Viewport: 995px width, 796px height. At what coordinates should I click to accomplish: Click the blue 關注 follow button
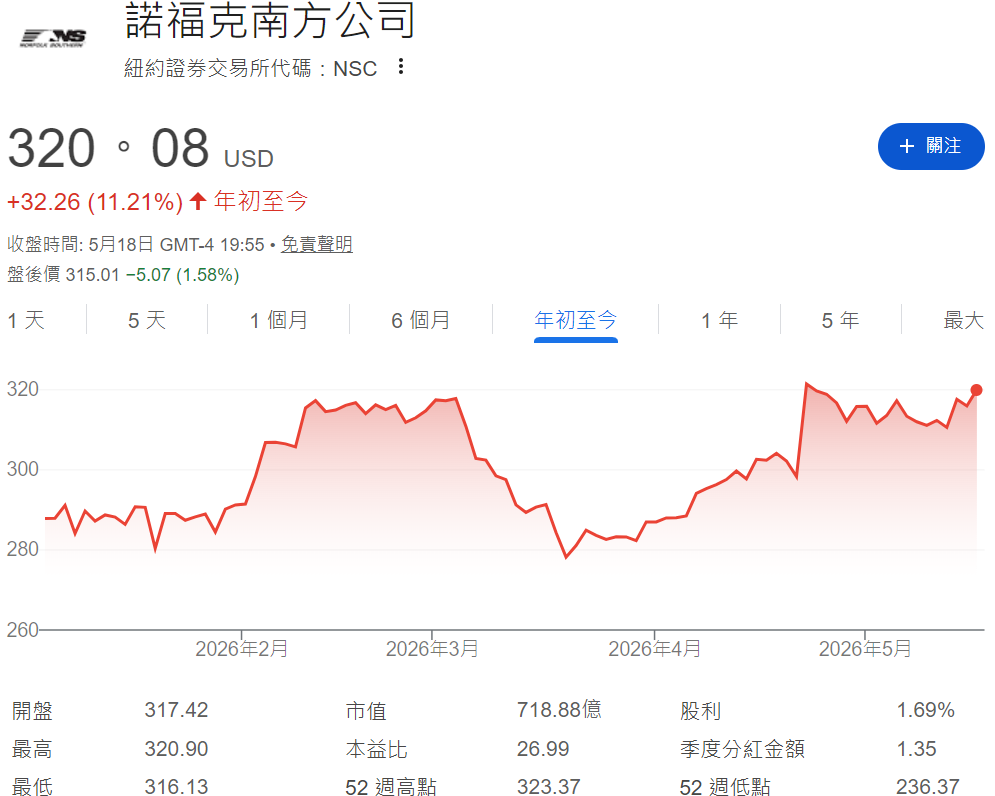931,146
